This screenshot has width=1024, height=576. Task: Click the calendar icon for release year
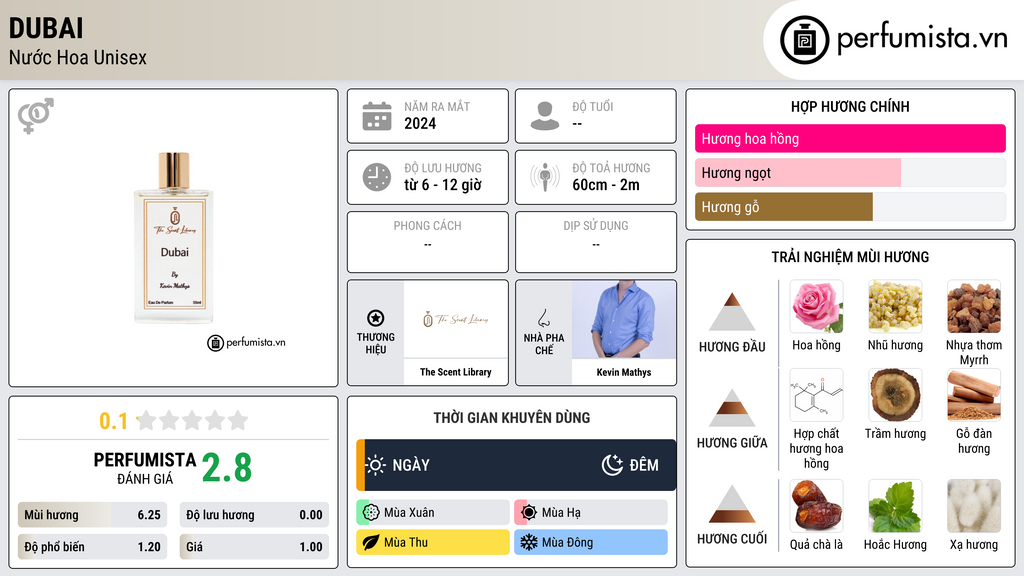tap(377, 116)
